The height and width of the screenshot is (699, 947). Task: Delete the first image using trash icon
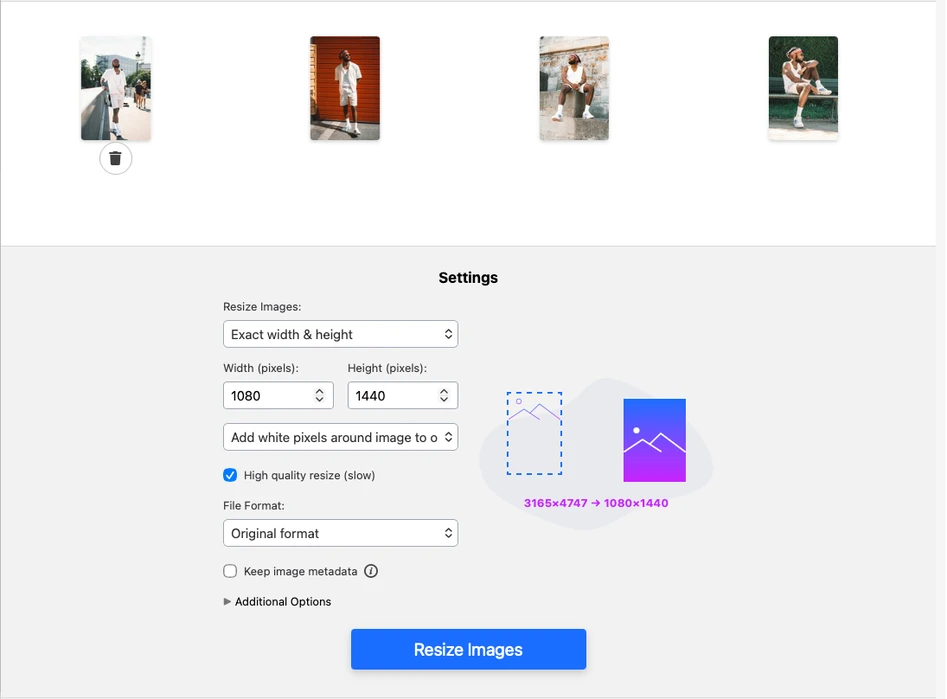point(116,158)
